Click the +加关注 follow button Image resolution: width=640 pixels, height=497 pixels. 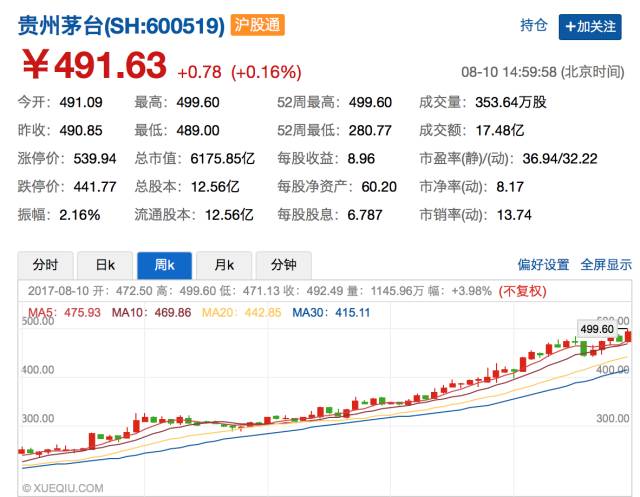tap(589, 26)
